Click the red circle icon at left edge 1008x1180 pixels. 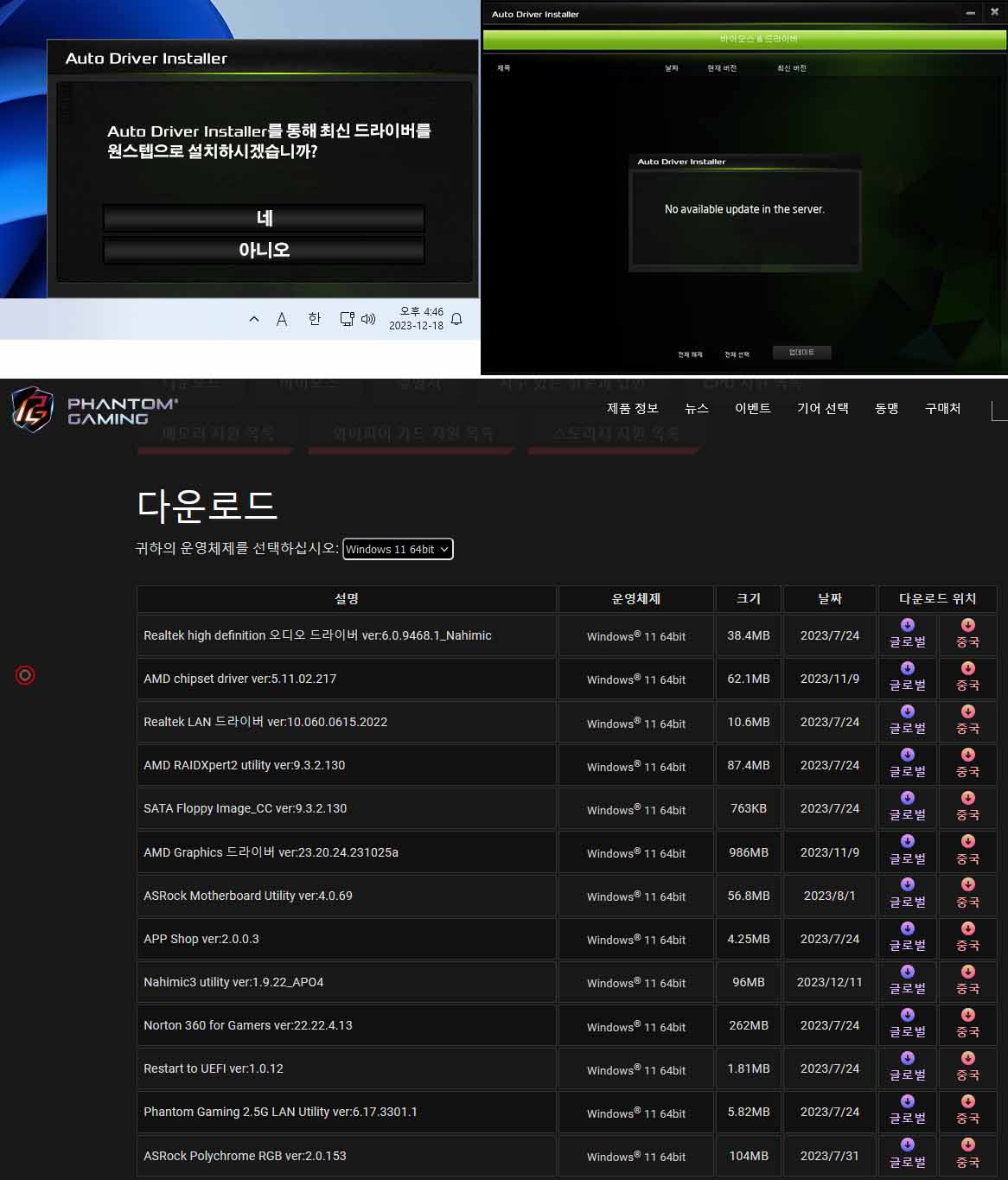25,675
